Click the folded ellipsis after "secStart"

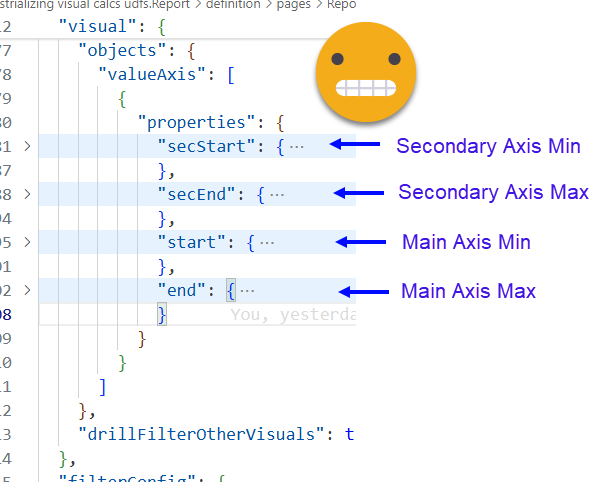coord(297,147)
